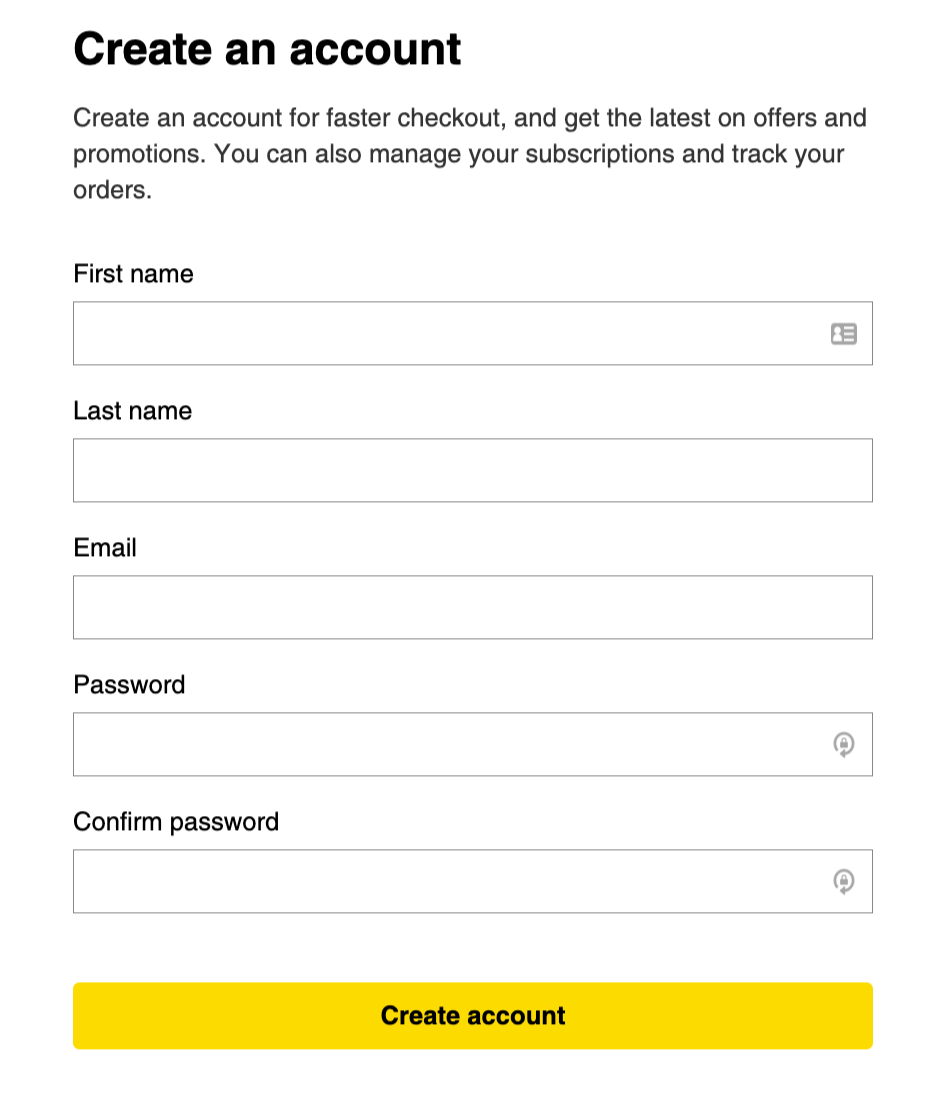Click the Last name label
Screen dimensions: 942x1096
click(133, 410)
